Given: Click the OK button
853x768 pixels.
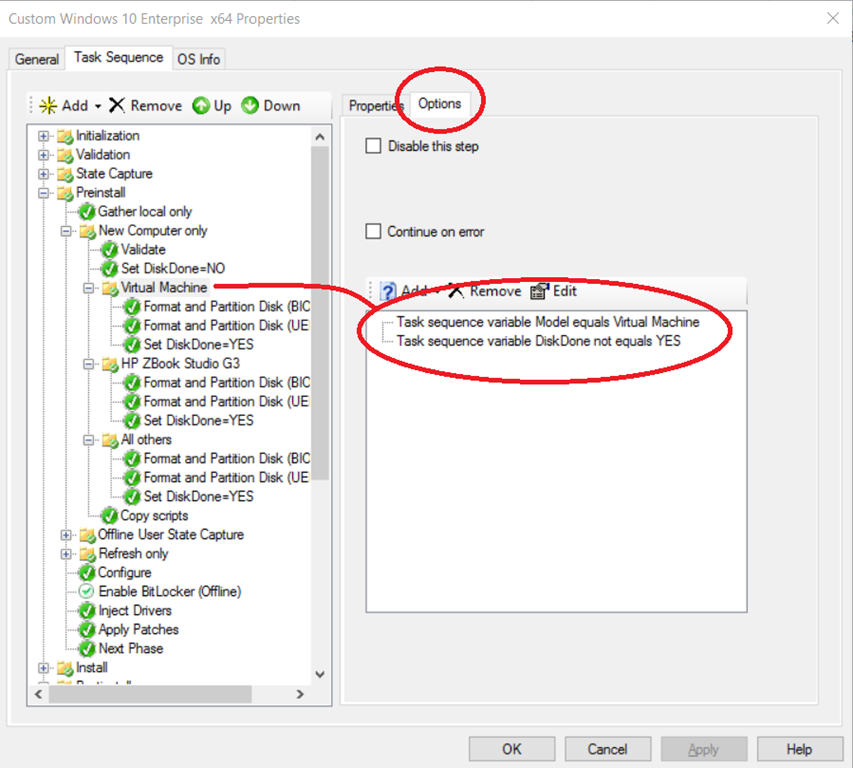Looking at the screenshot, I should tap(512, 749).
